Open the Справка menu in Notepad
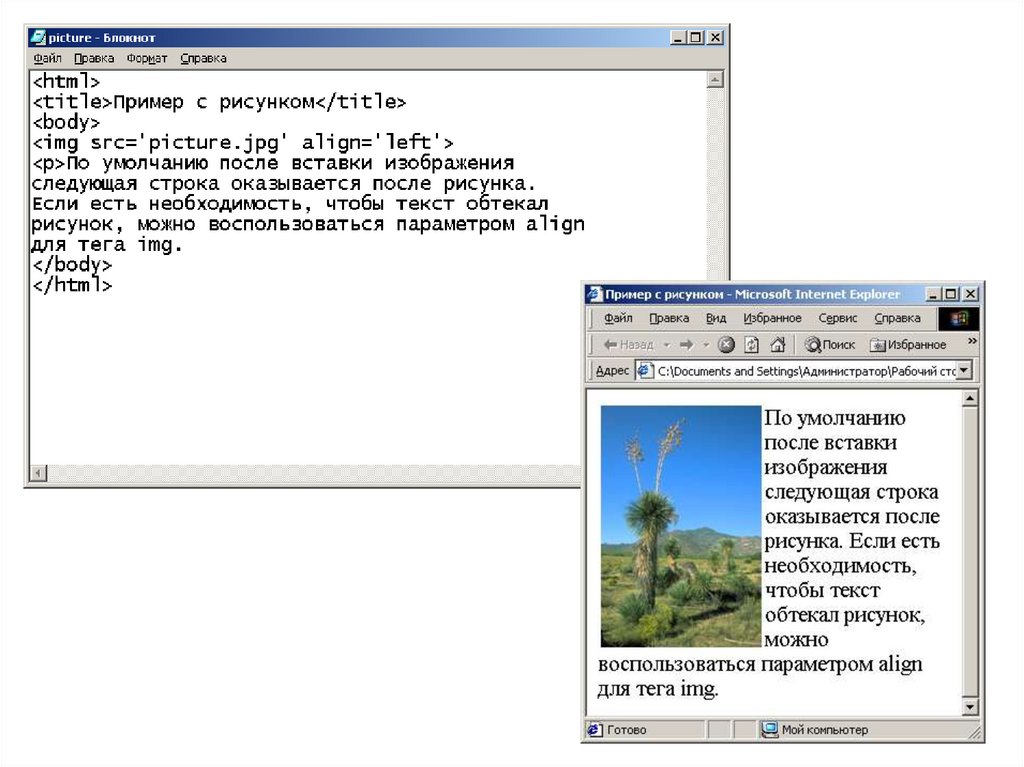This screenshot has height=767, width=1024. (x=203, y=58)
